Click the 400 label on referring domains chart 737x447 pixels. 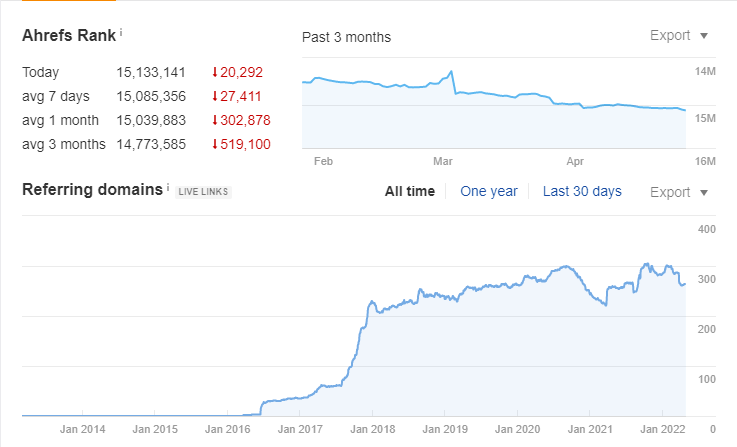(706, 229)
